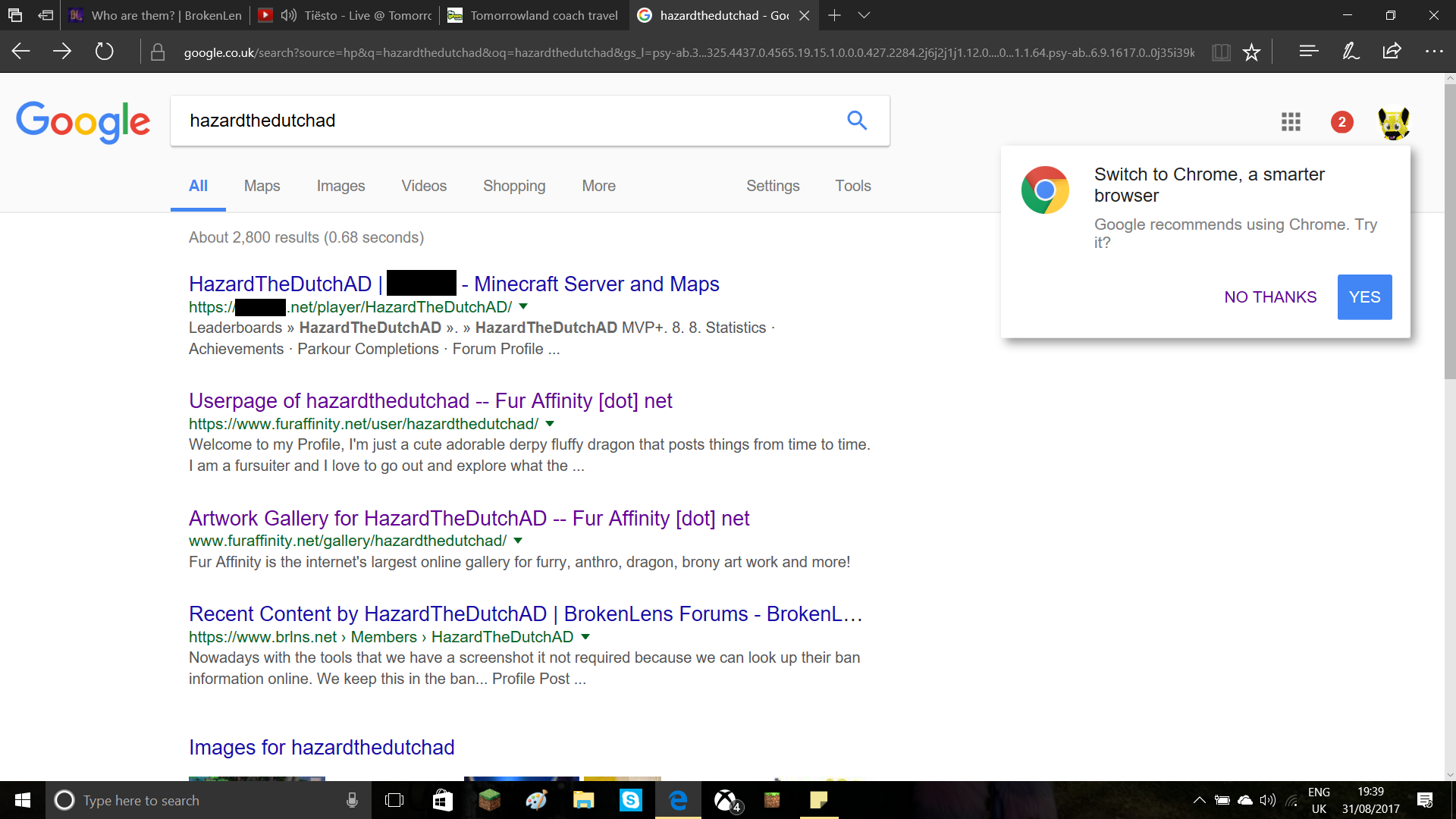
Task: Open the Google apps grid
Action: click(1291, 121)
